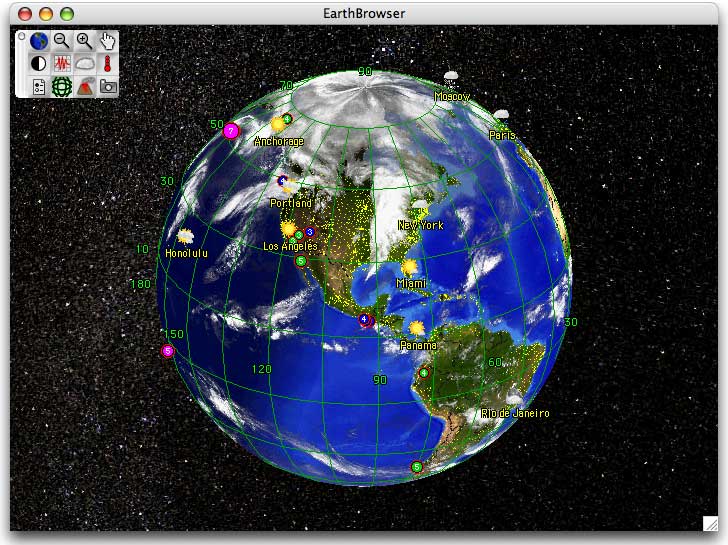
Task: Collapse the tool palette using round button
Action: (22, 36)
